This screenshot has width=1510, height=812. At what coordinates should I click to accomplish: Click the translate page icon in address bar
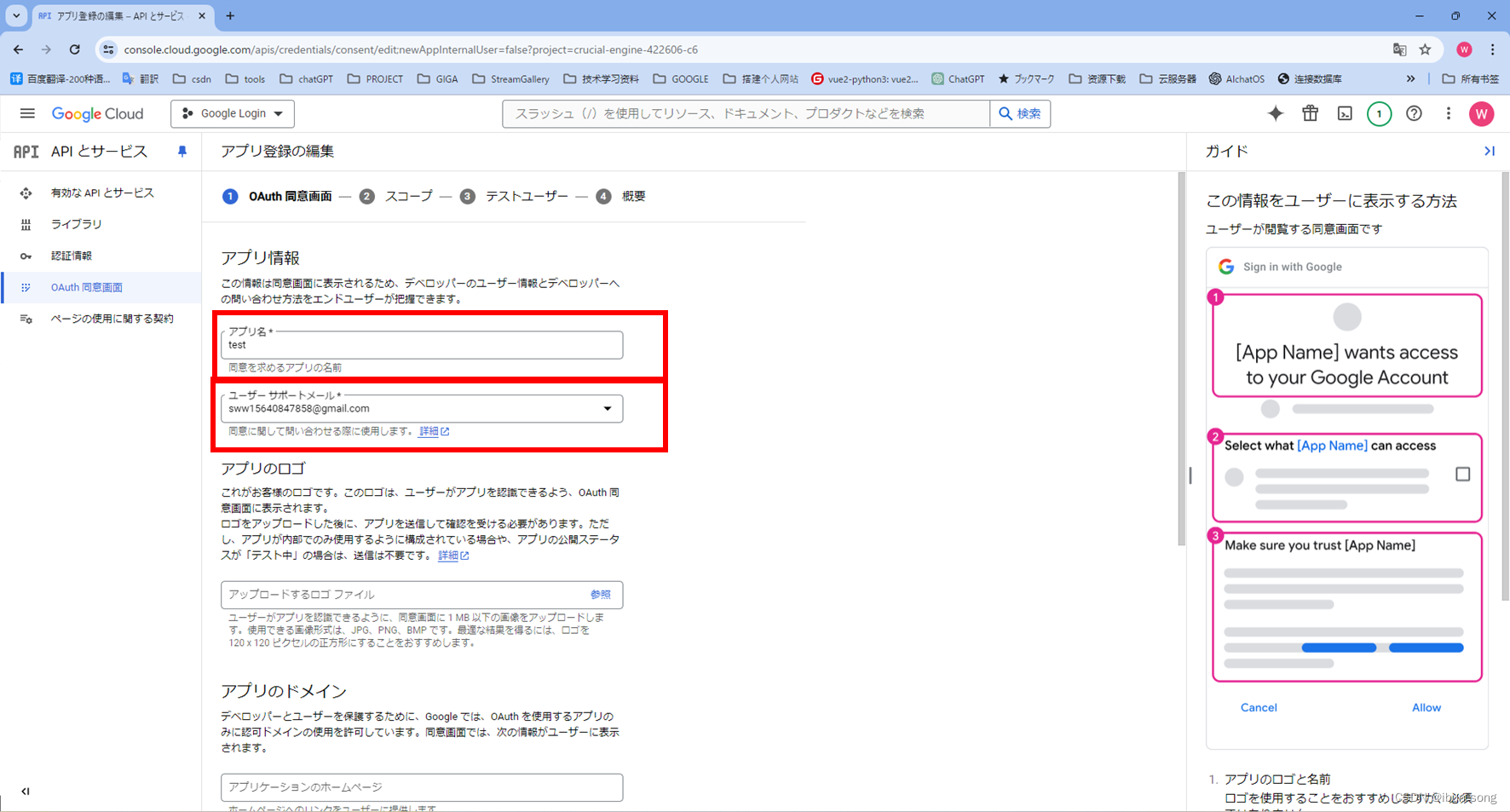pyautogui.click(x=1399, y=49)
